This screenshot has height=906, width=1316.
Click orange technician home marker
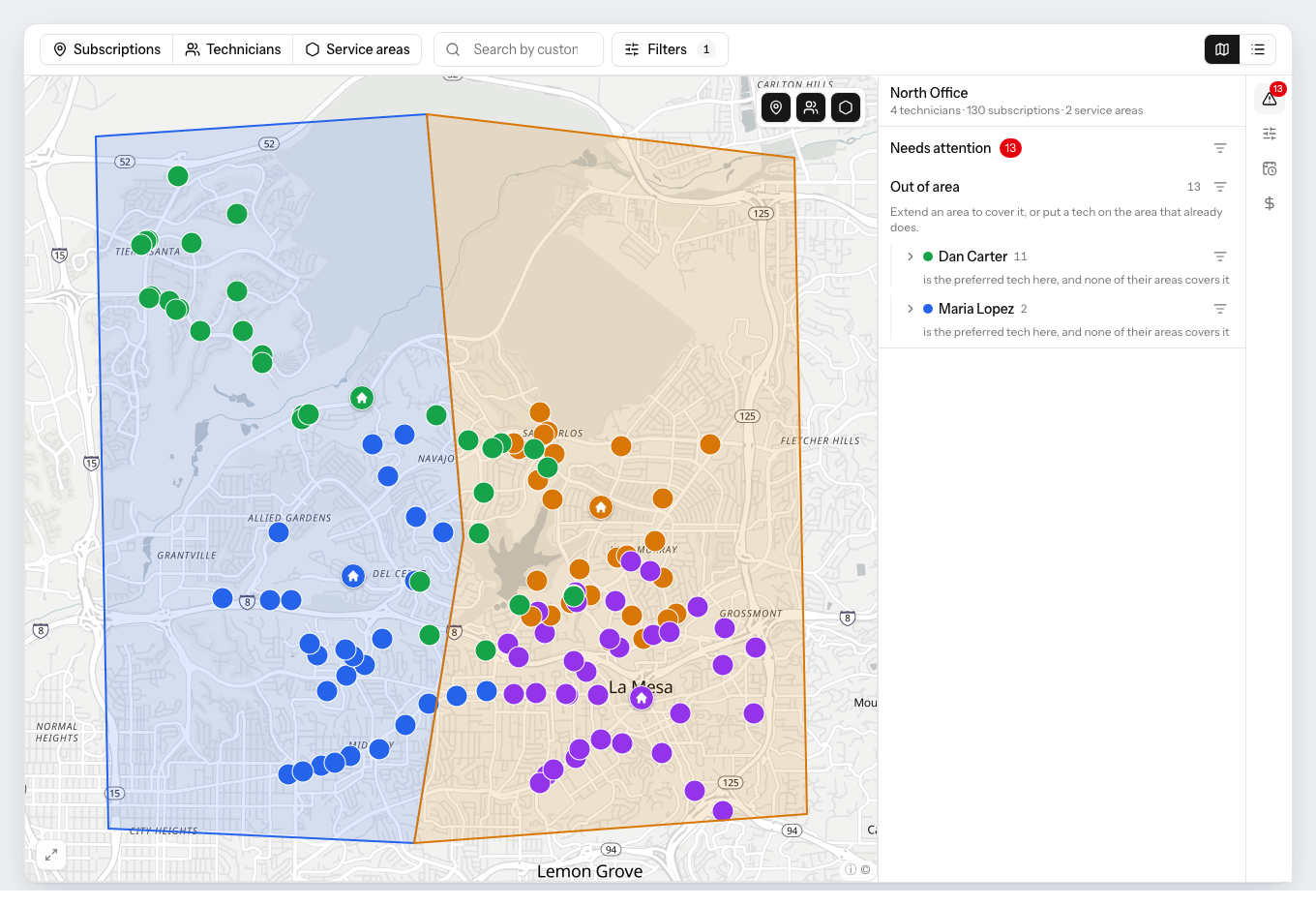[x=601, y=507]
